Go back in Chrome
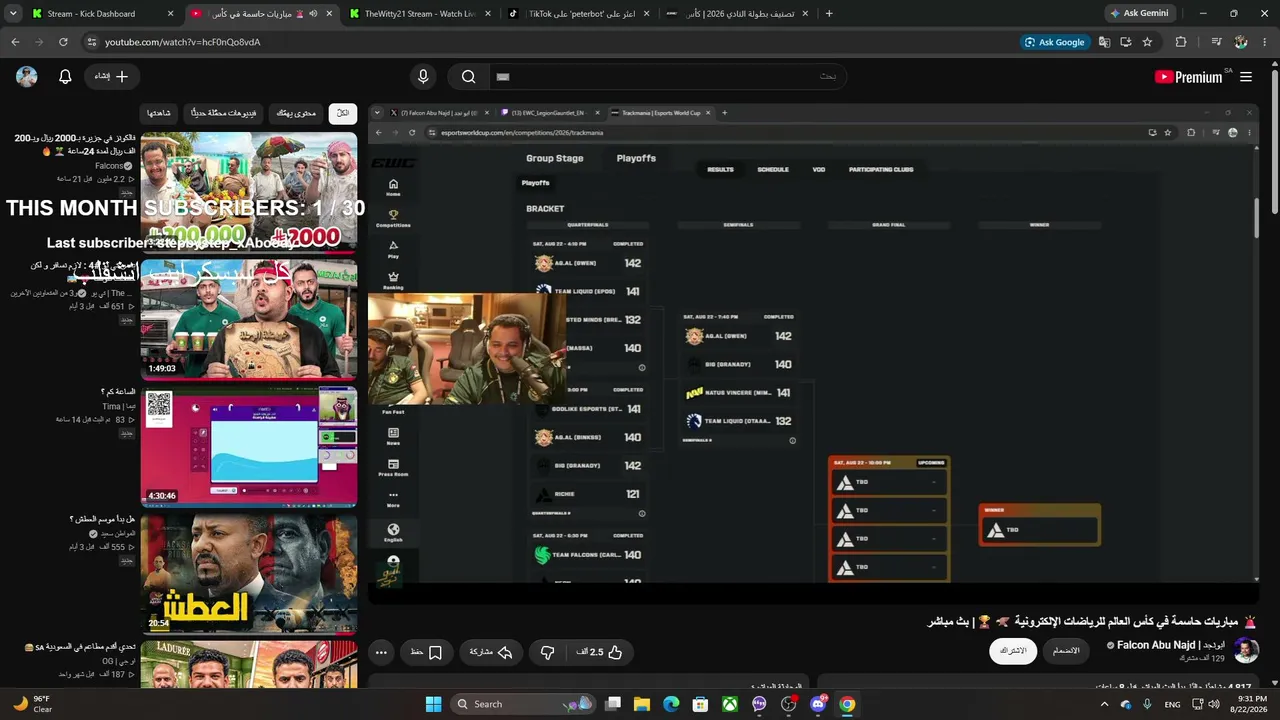 [x=15, y=42]
